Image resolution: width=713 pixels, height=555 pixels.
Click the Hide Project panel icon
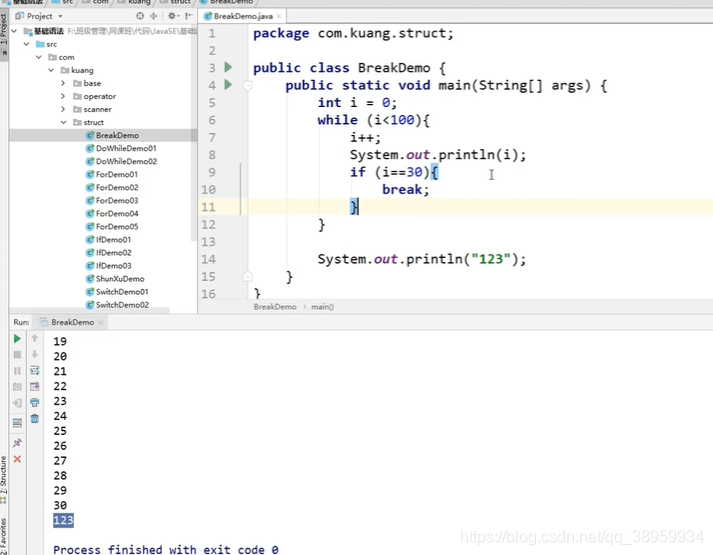click(x=189, y=16)
